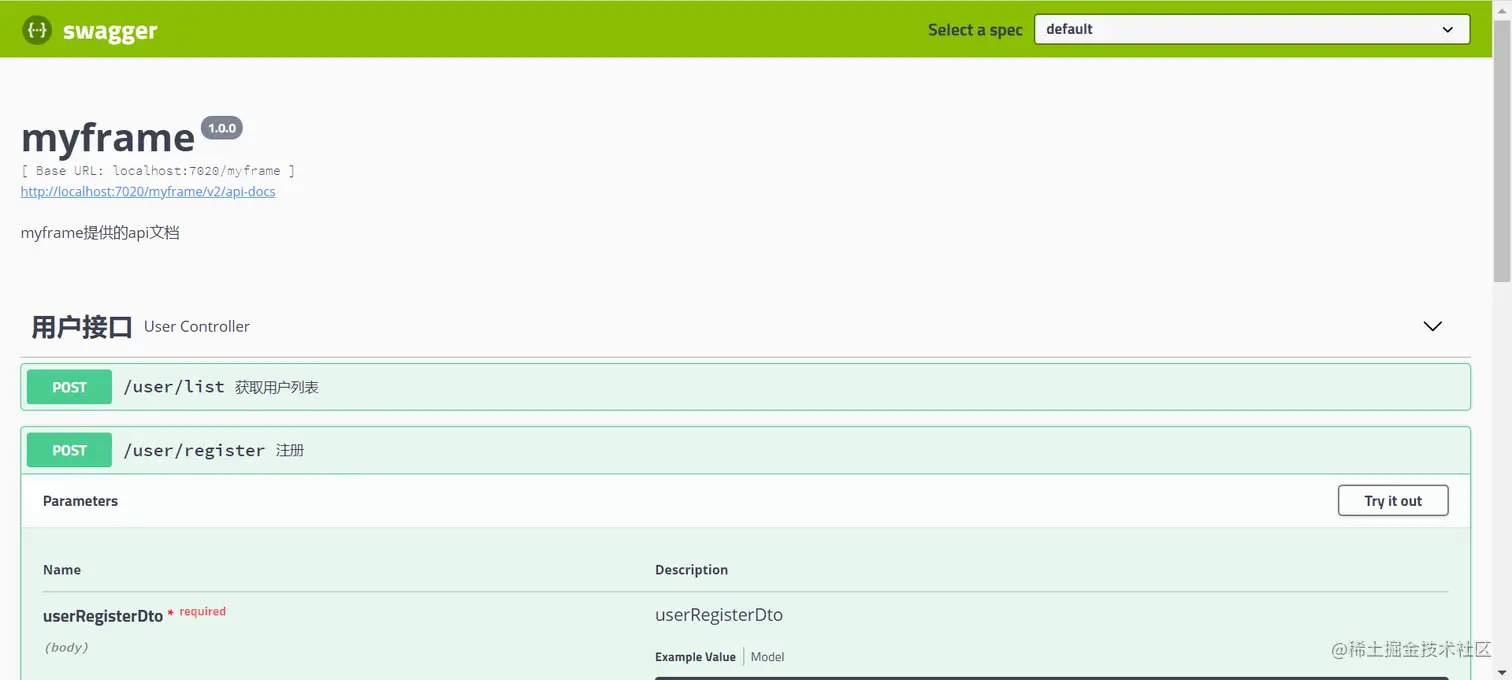Expand the POST /user/list operation
Image resolution: width=1512 pixels, height=680 pixels.
point(745,387)
